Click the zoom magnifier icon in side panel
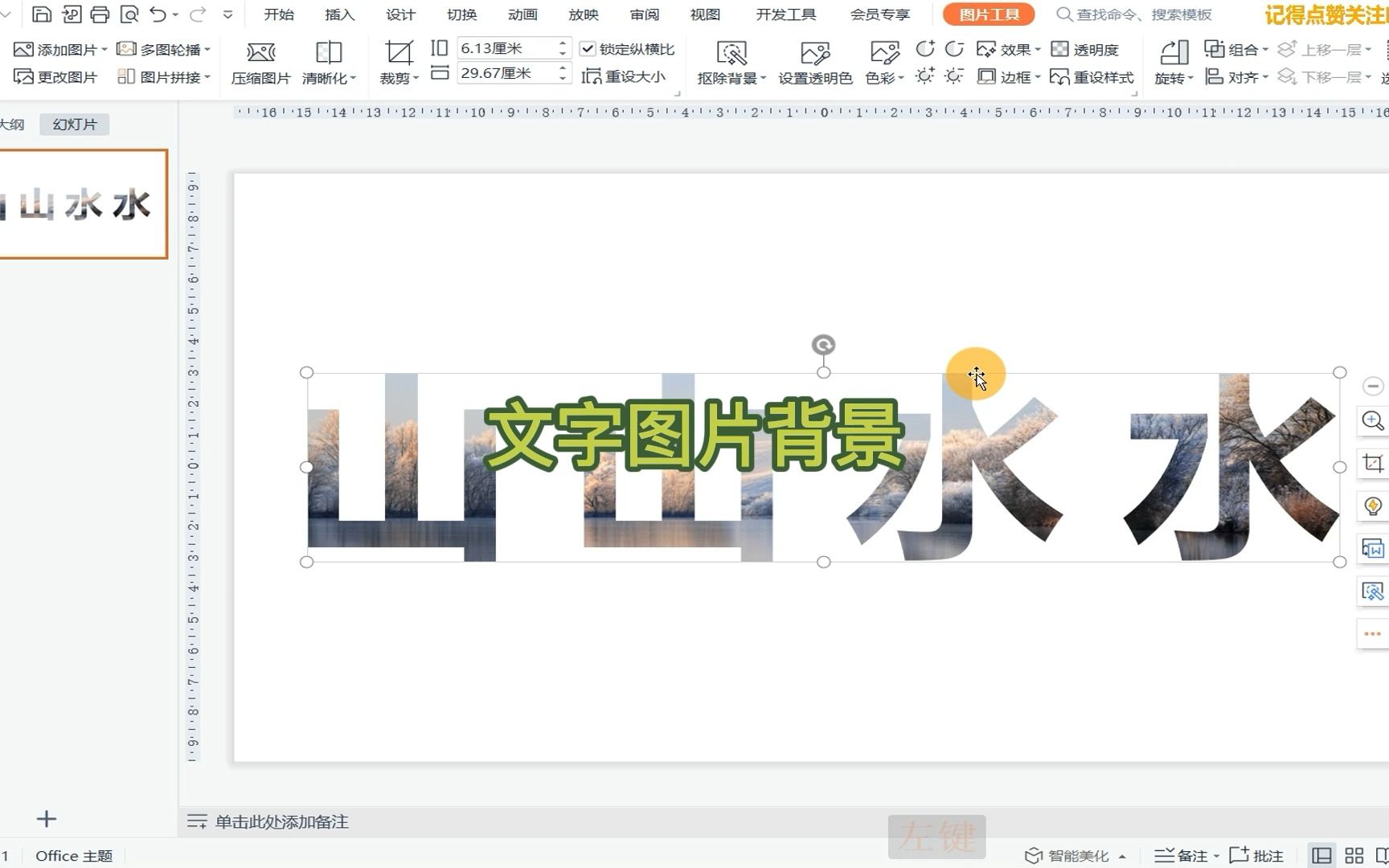The width and height of the screenshot is (1389, 868). coord(1373,420)
